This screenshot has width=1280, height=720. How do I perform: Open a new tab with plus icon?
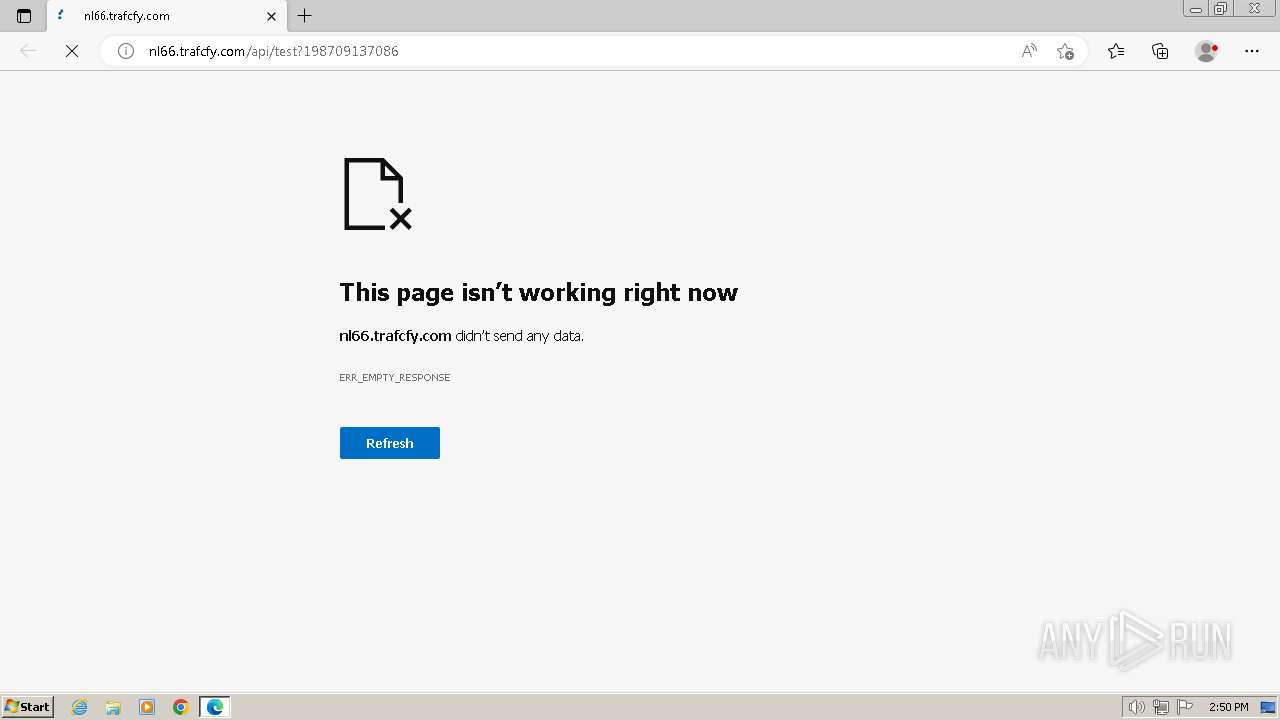coord(305,16)
